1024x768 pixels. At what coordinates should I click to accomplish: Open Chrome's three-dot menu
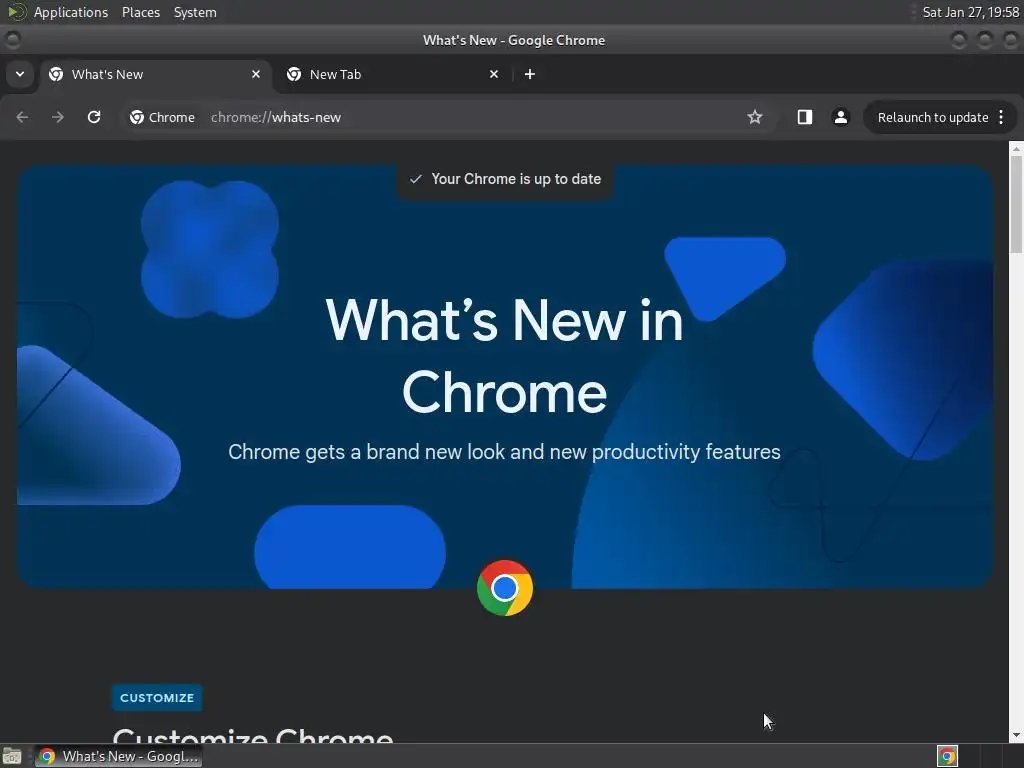[1001, 117]
